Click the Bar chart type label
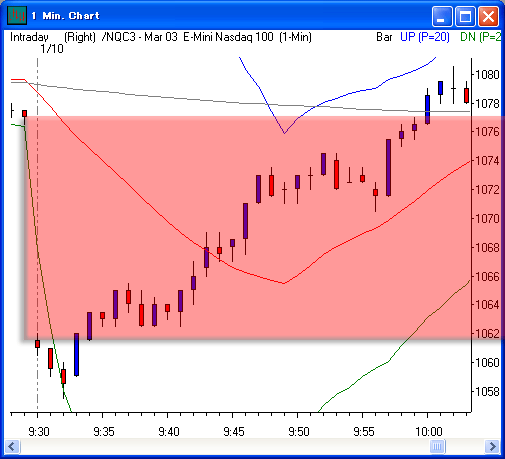This screenshot has width=505, height=459. (384, 37)
